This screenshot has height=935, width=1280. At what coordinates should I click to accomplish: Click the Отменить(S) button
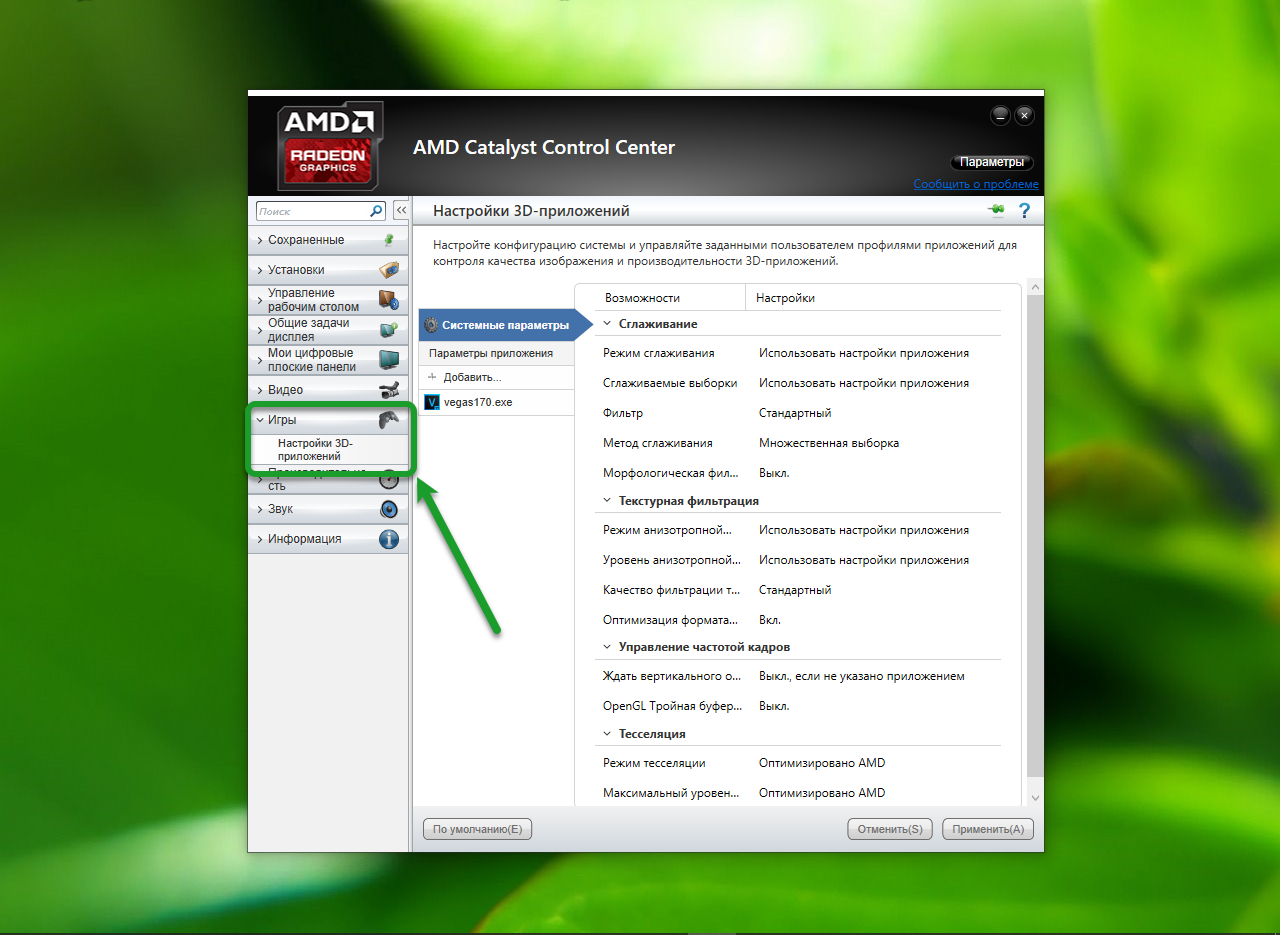pyautogui.click(x=890, y=829)
